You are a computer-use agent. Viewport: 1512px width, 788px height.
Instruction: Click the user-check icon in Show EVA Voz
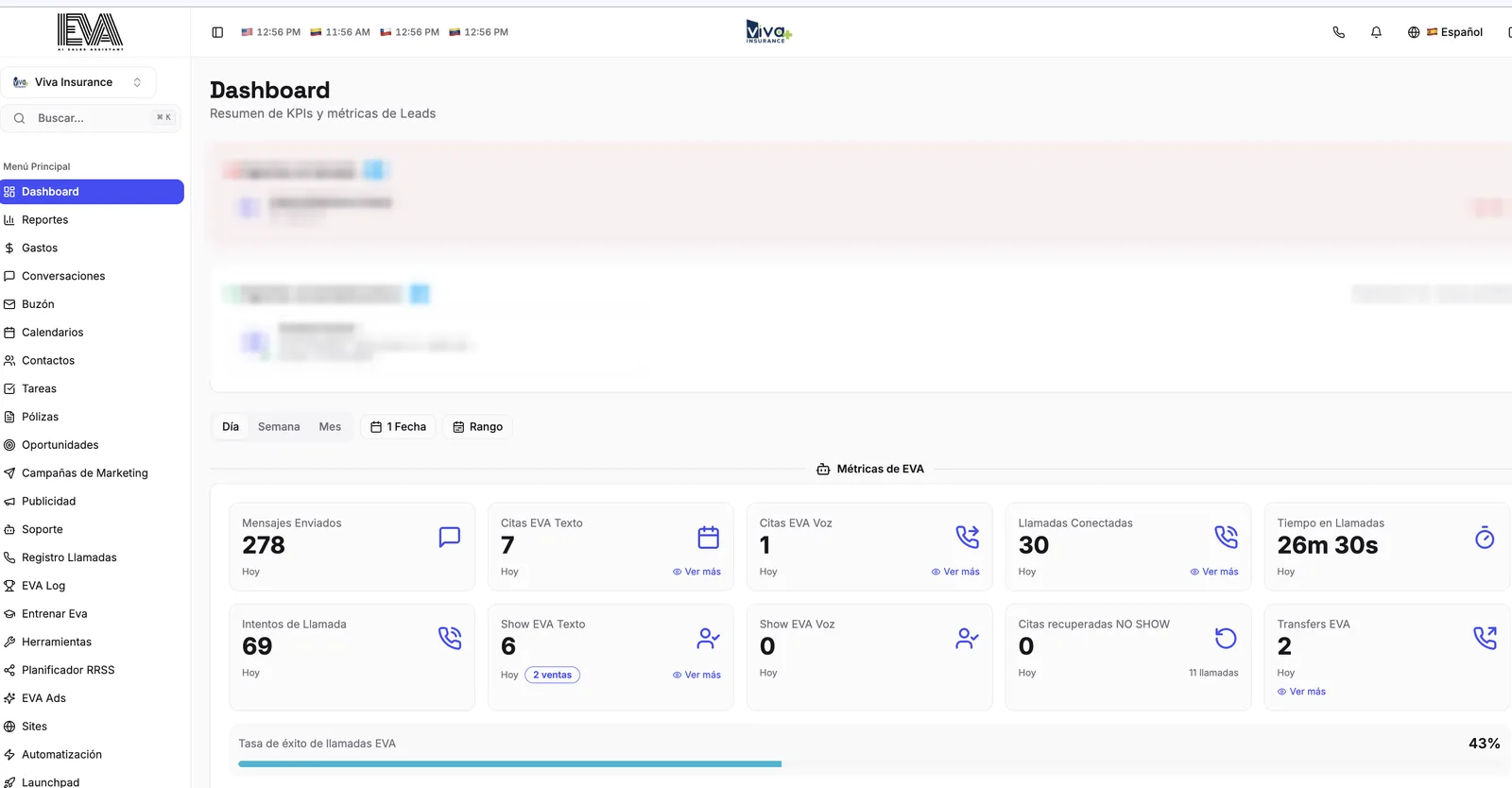(968, 638)
